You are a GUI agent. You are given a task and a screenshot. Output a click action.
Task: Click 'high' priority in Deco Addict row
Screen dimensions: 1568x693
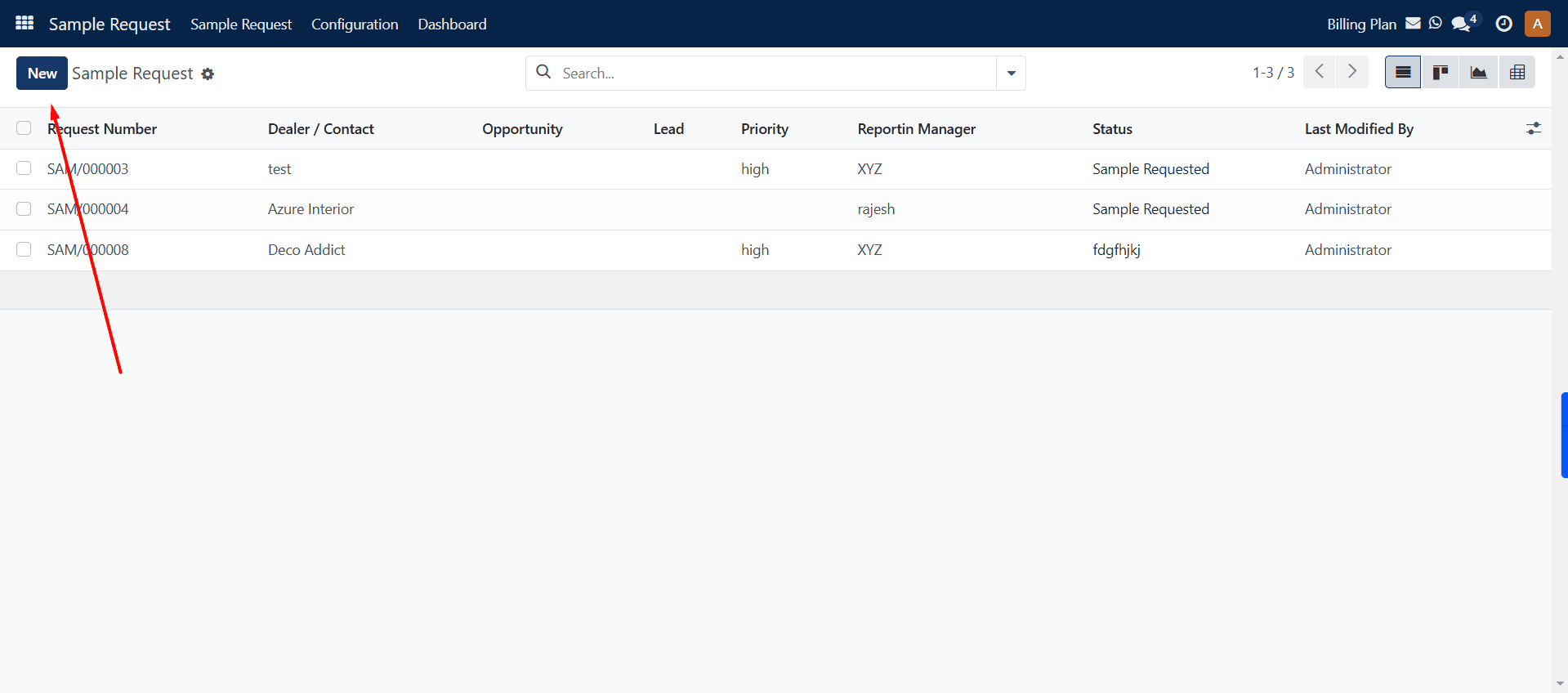coord(755,249)
